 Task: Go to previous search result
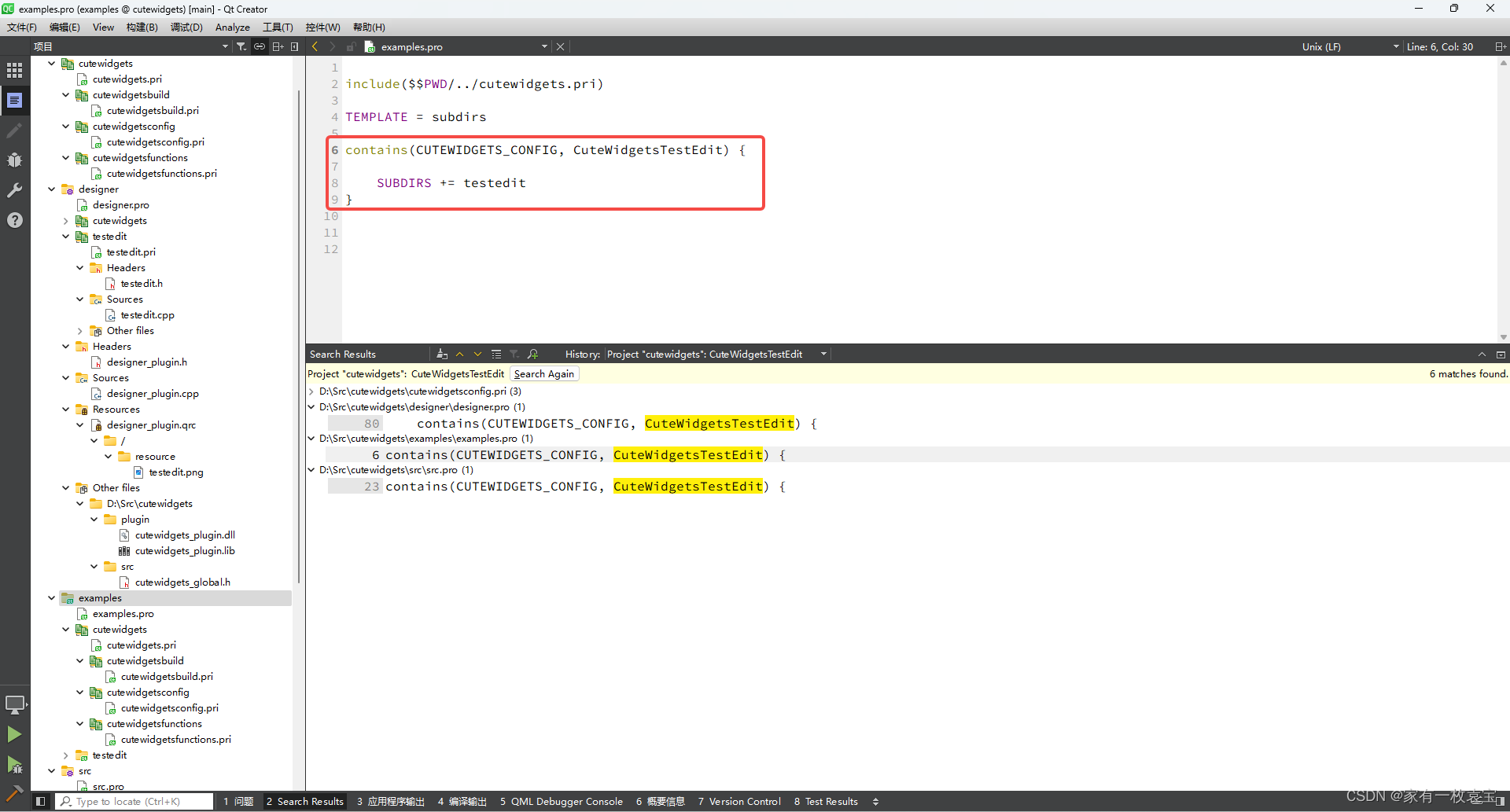click(460, 354)
